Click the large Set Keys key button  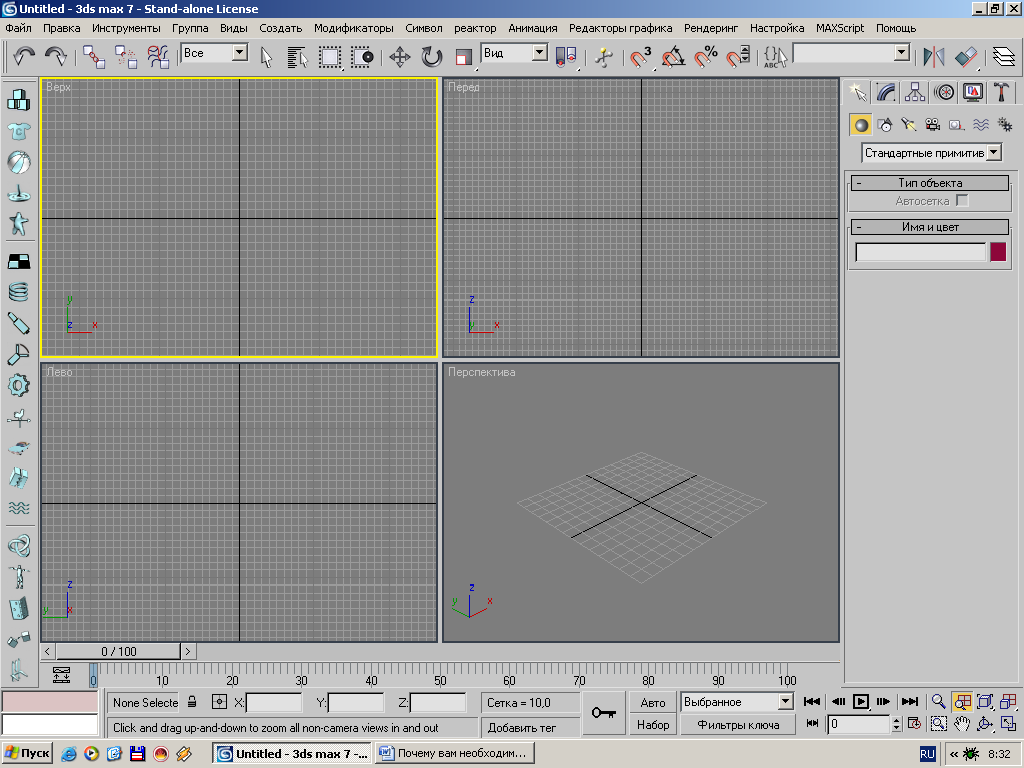tap(603, 713)
